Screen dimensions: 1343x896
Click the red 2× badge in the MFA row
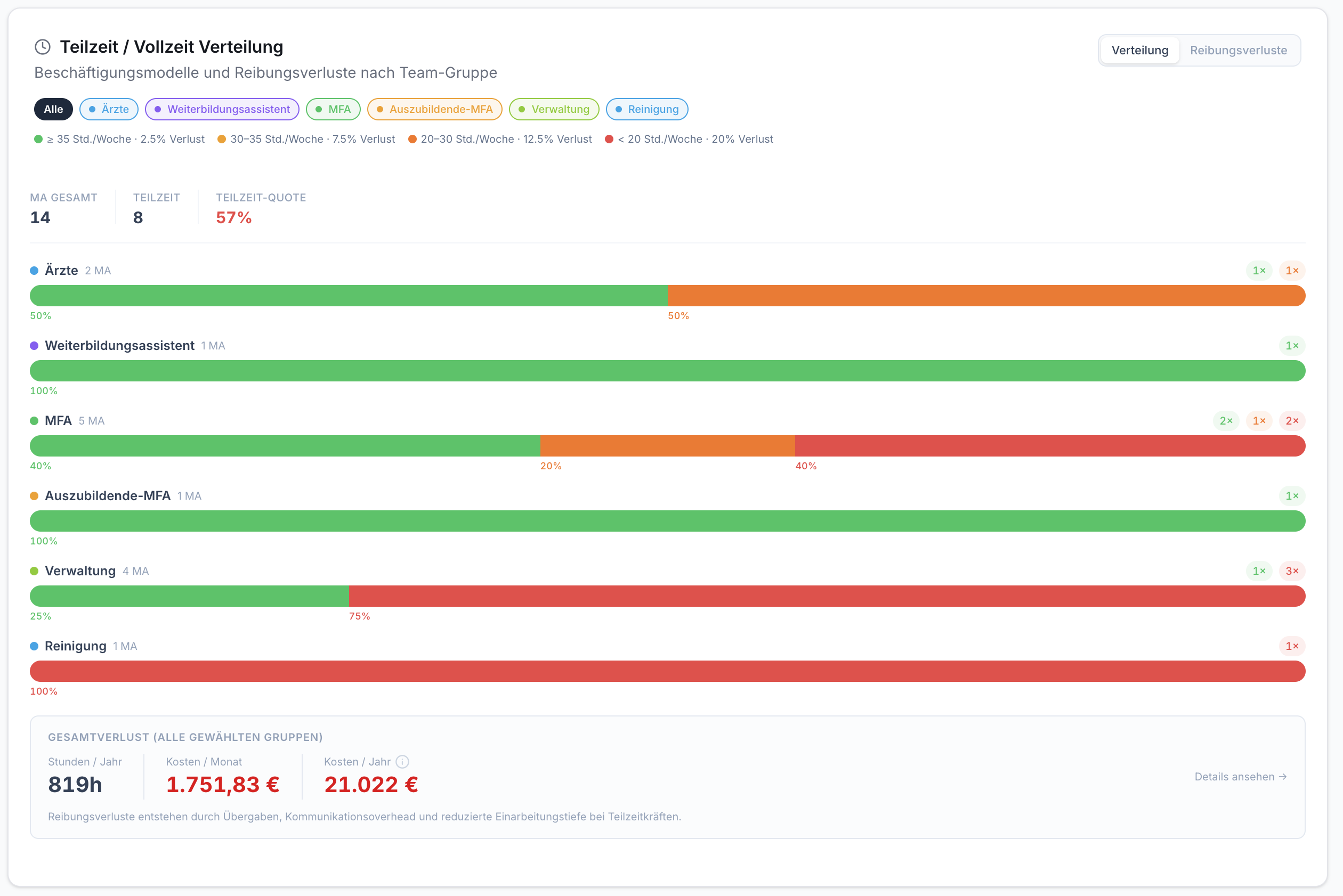pos(1292,421)
